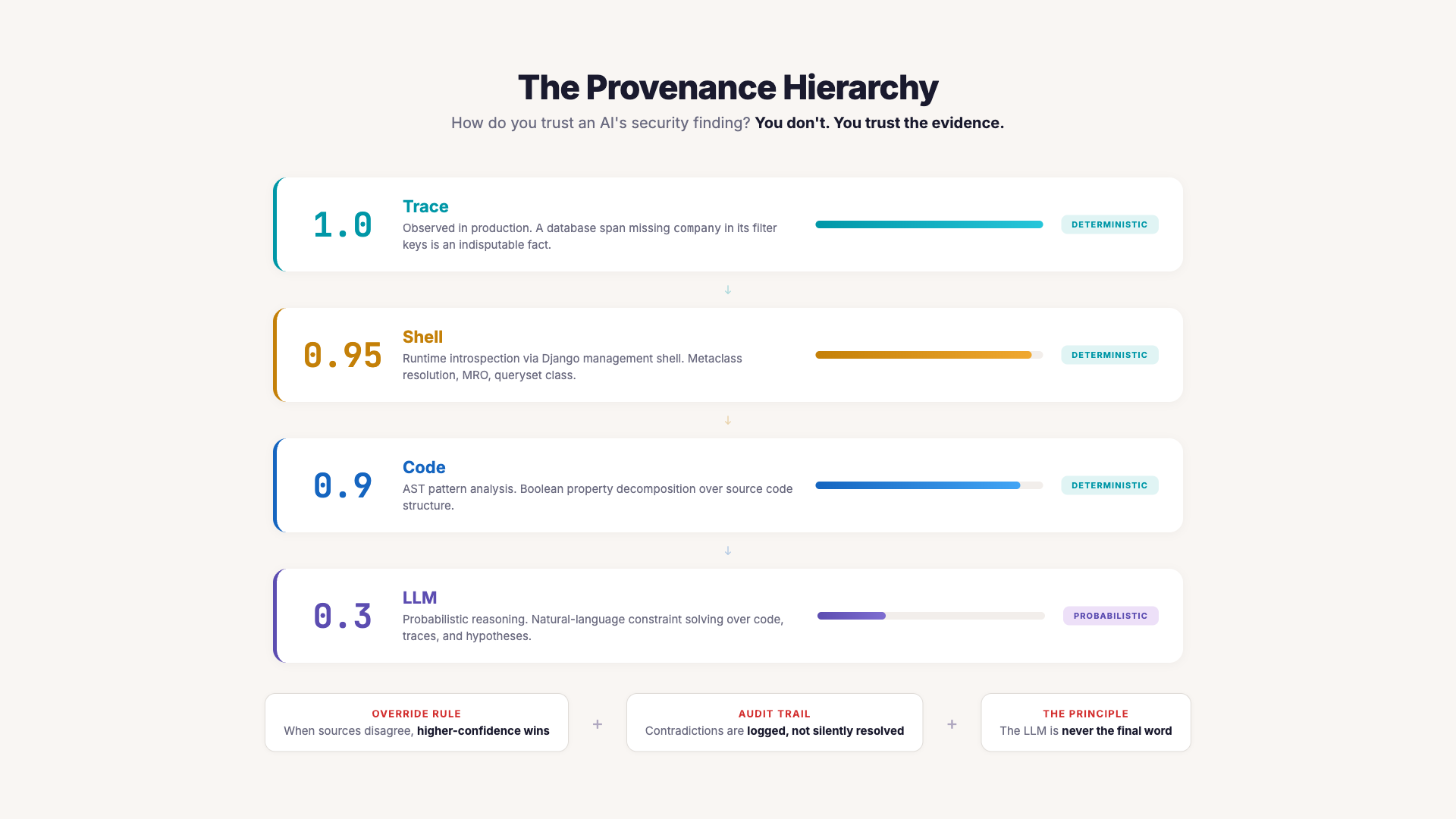
Task: Click the Trace confidence progress bar
Action: point(929,224)
